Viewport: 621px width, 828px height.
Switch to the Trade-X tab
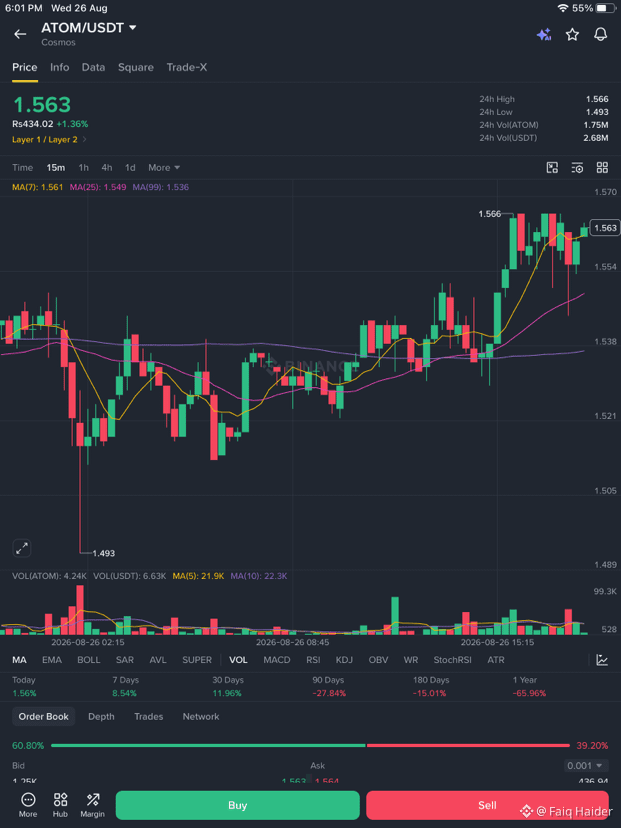point(187,67)
